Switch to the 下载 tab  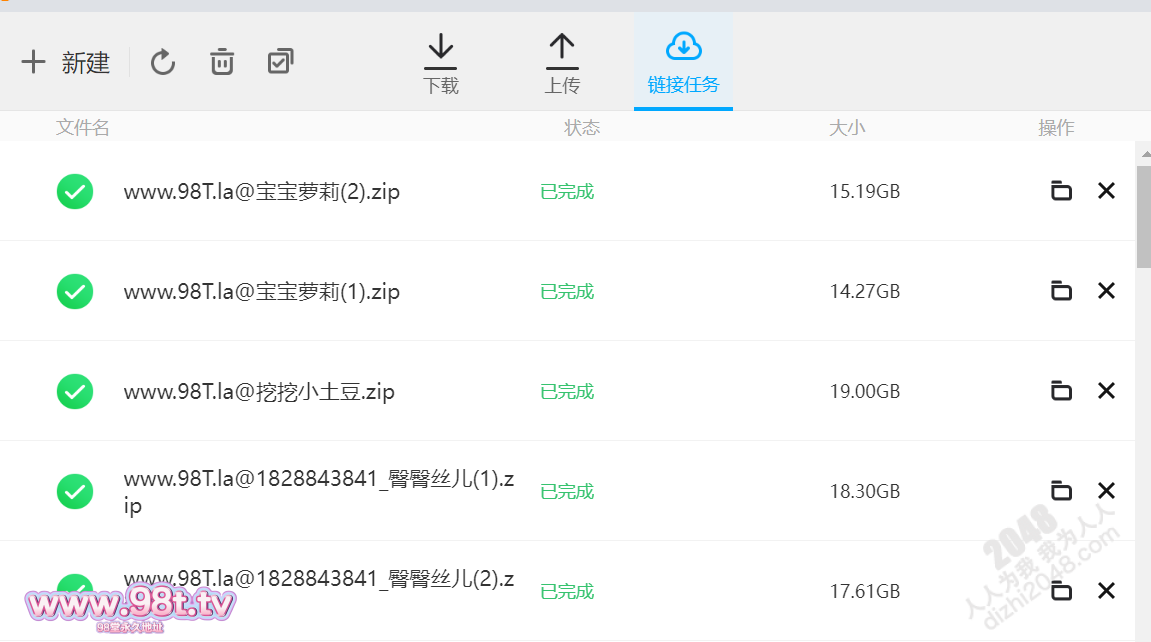point(441,64)
